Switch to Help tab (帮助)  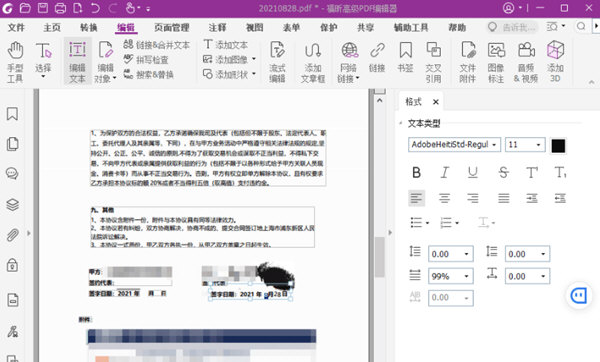(457, 28)
